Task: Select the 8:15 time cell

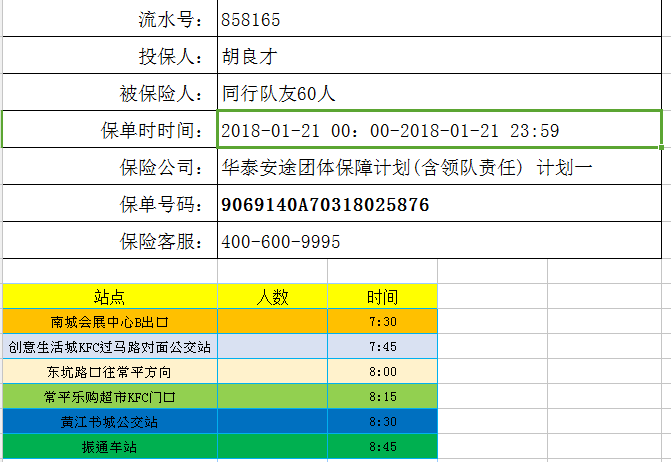Action: tap(383, 397)
